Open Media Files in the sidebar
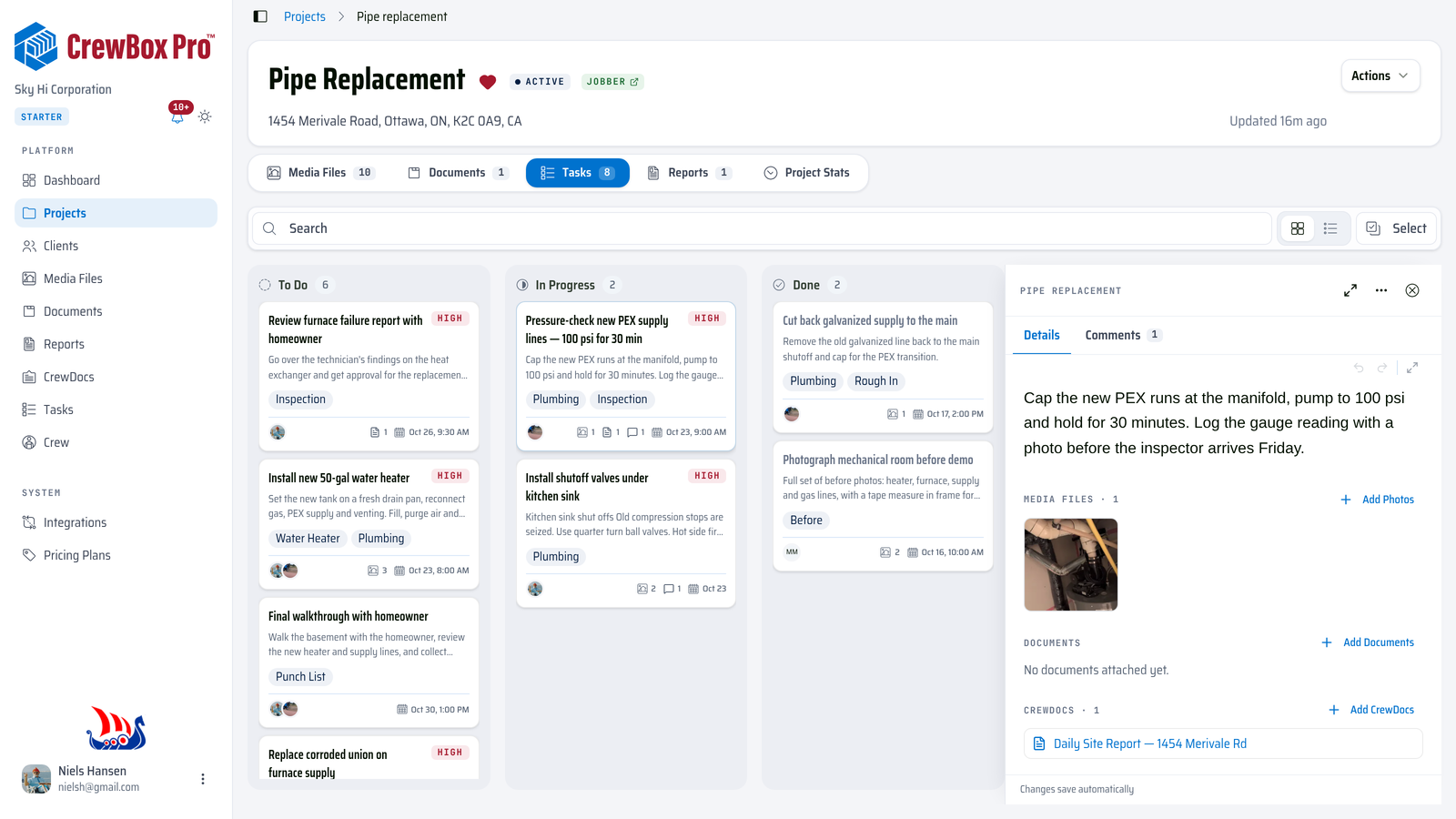Screen dimensions: 1456x819 click(116, 278)
